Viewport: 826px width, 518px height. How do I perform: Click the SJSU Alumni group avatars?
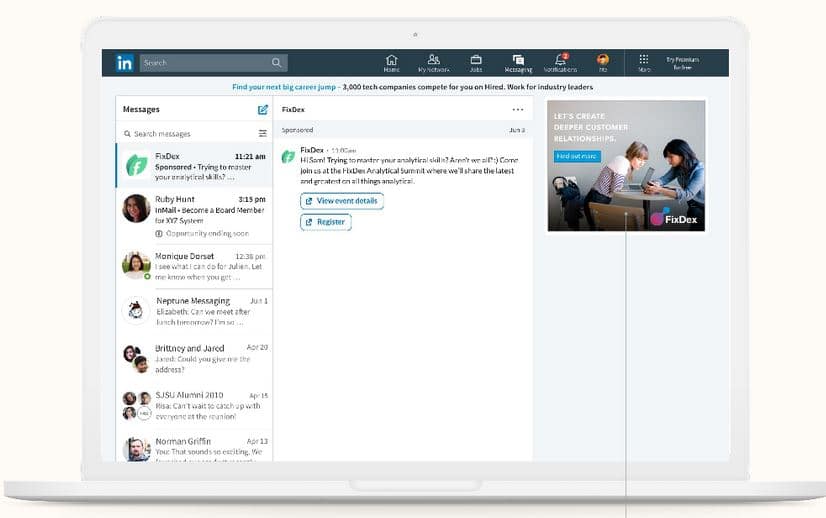136,405
